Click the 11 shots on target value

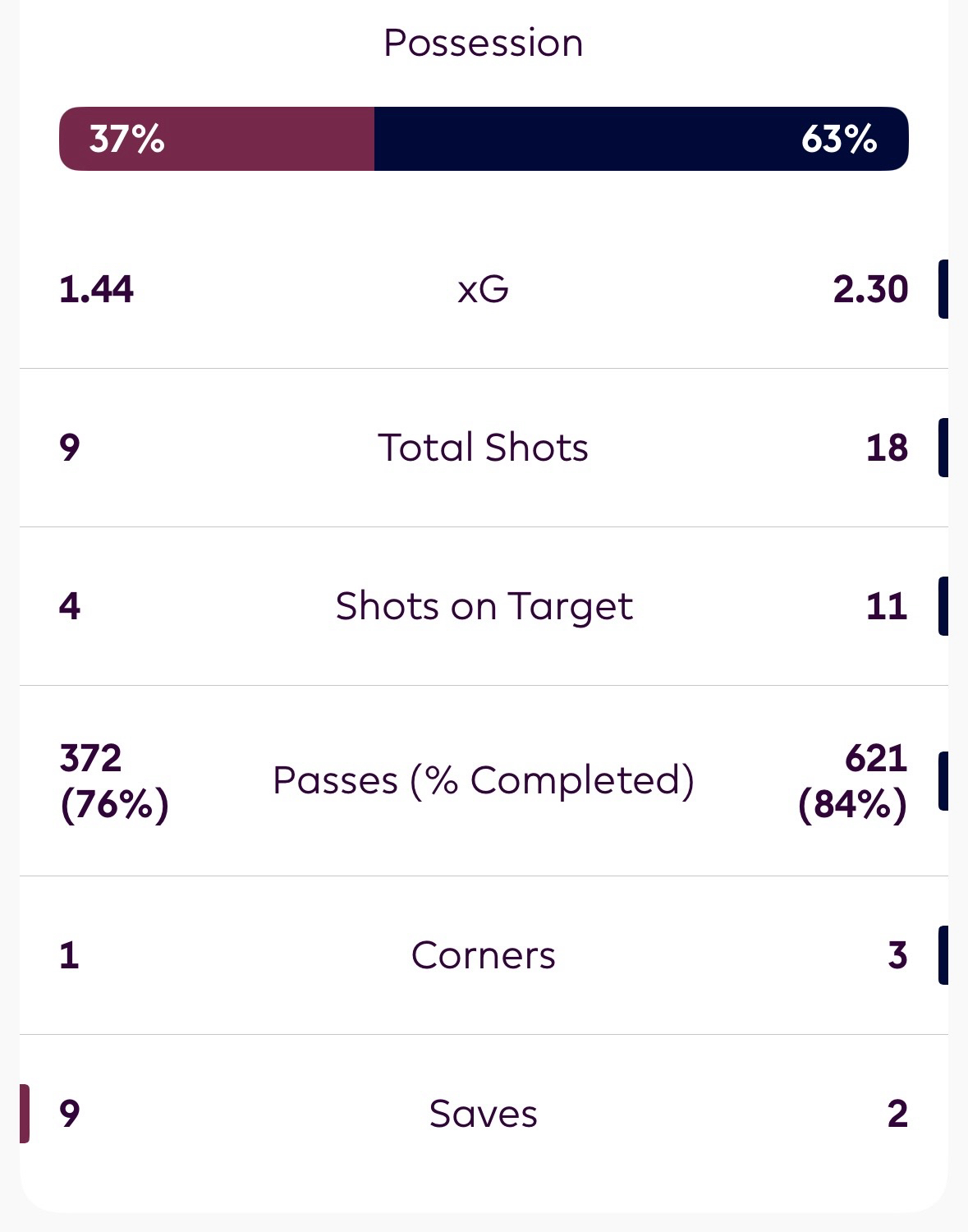(x=887, y=606)
